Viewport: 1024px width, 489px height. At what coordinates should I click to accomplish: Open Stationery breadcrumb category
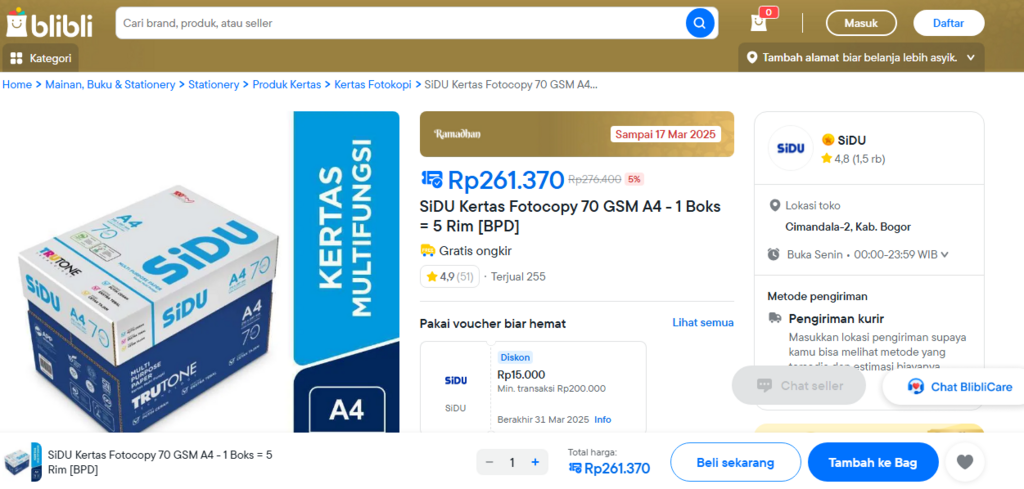[x=214, y=85]
